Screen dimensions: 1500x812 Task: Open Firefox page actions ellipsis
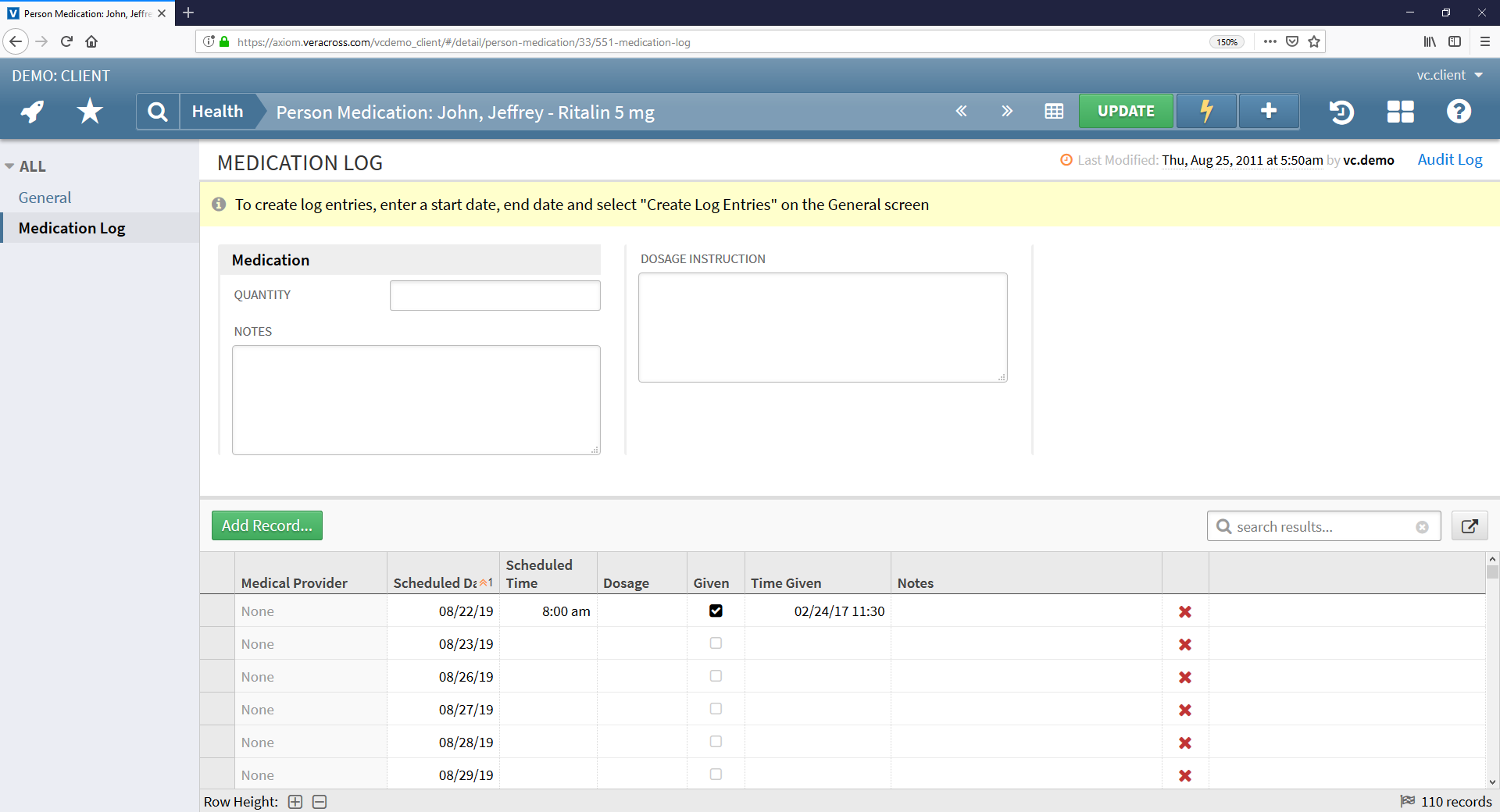click(x=1270, y=41)
